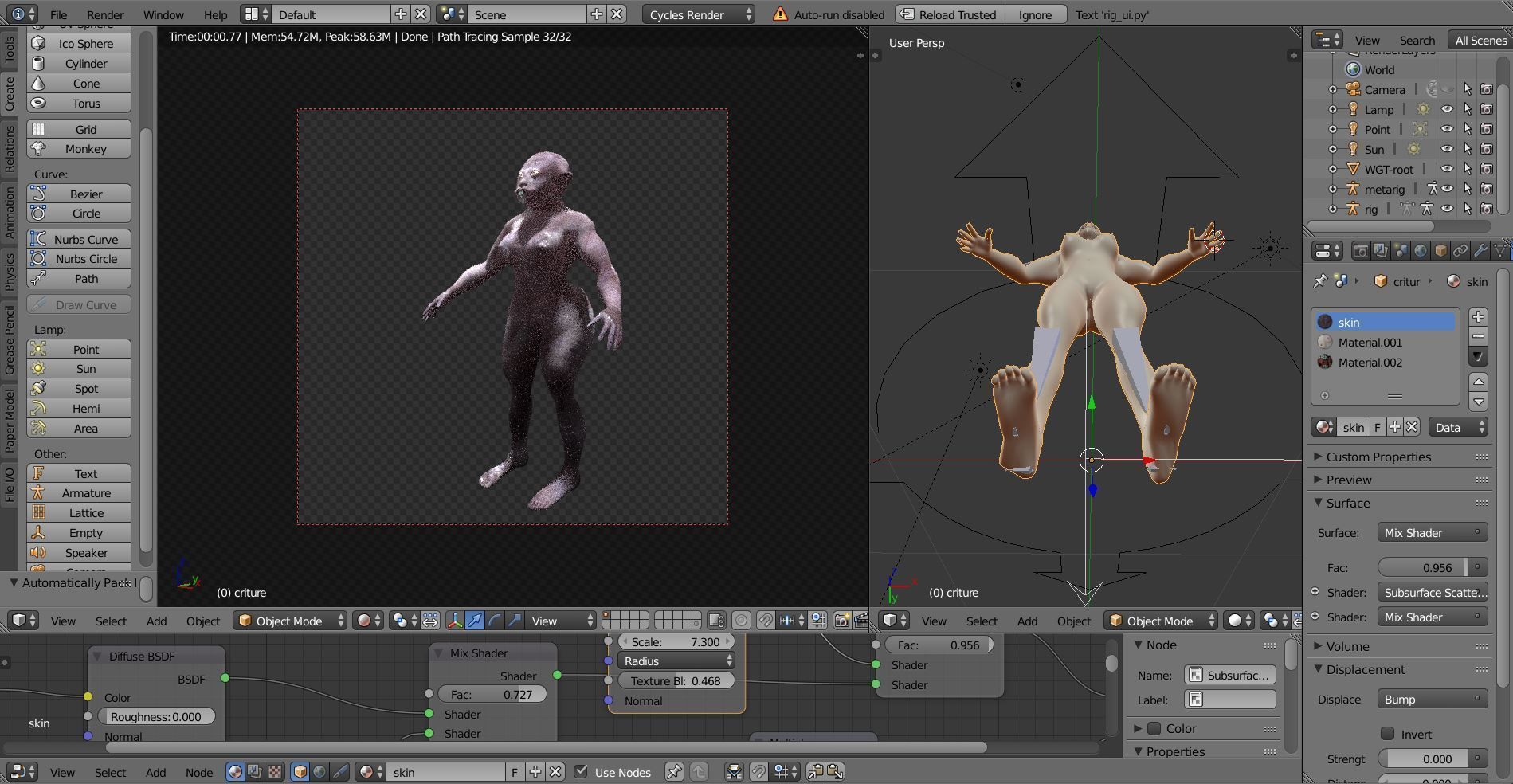1513x784 pixels.
Task: Adjust the Surface Fac 0.956 slider
Action: [1422, 568]
